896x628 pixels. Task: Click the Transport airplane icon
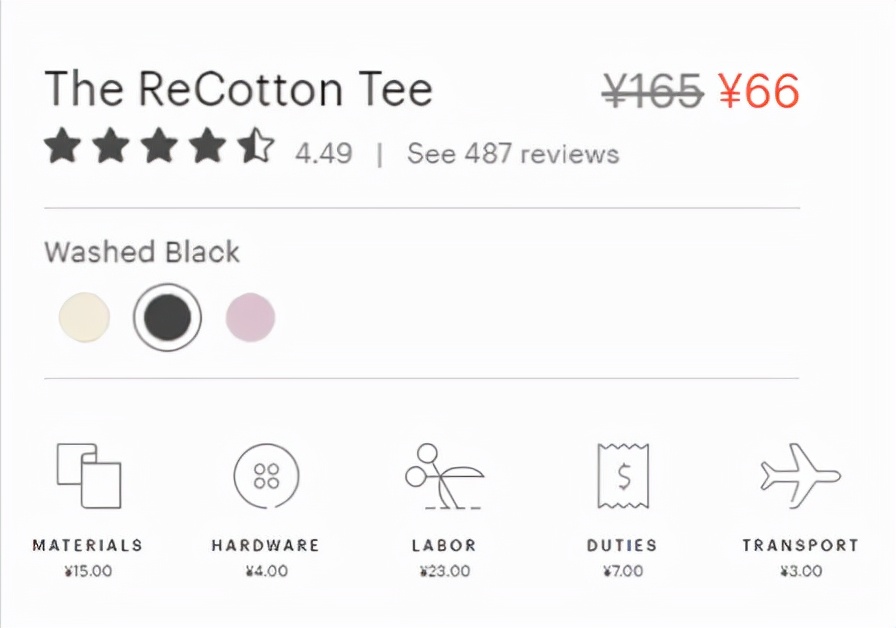pyautogui.click(x=800, y=476)
